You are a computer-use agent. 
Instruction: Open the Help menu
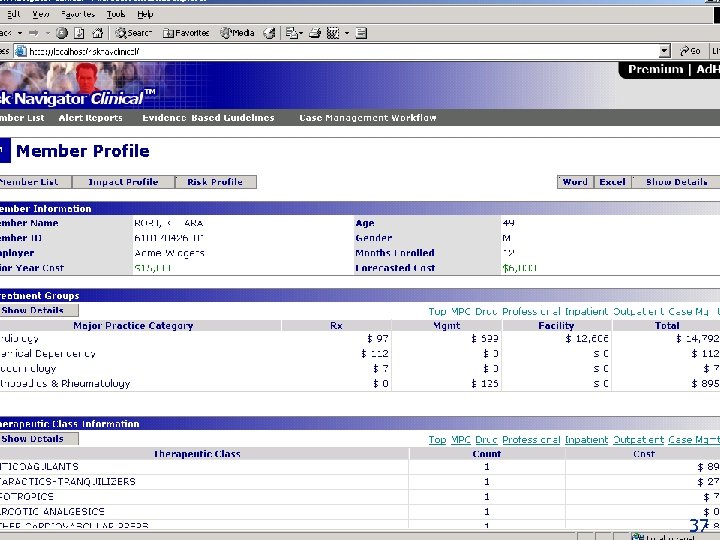click(x=145, y=14)
